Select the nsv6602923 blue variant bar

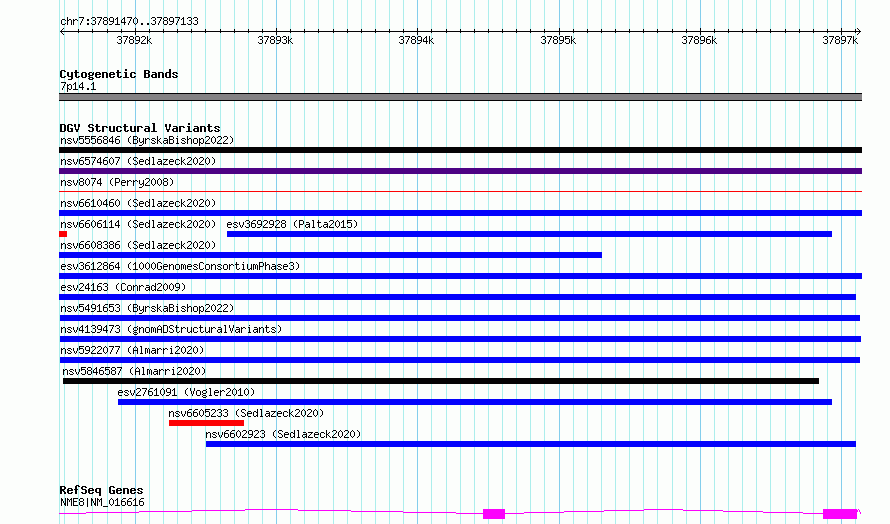click(531, 444)
